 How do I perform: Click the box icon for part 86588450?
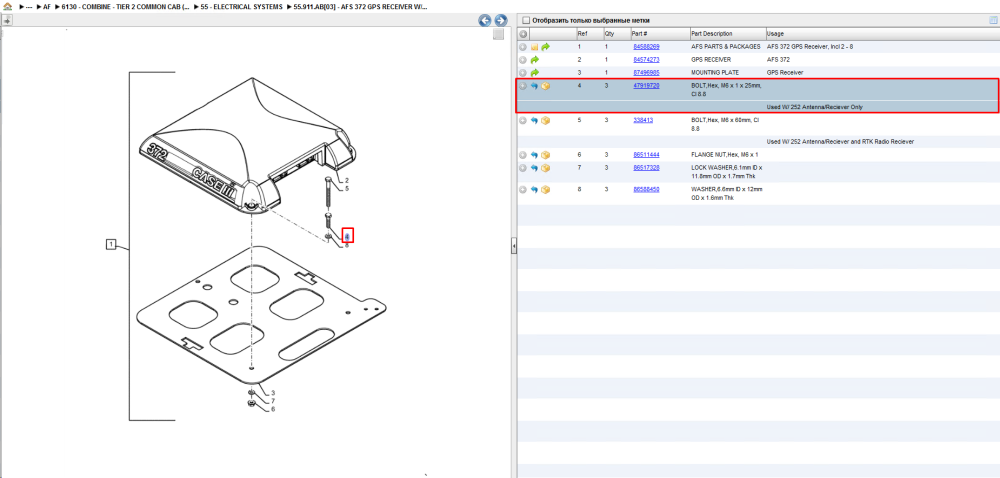(546, 190)
